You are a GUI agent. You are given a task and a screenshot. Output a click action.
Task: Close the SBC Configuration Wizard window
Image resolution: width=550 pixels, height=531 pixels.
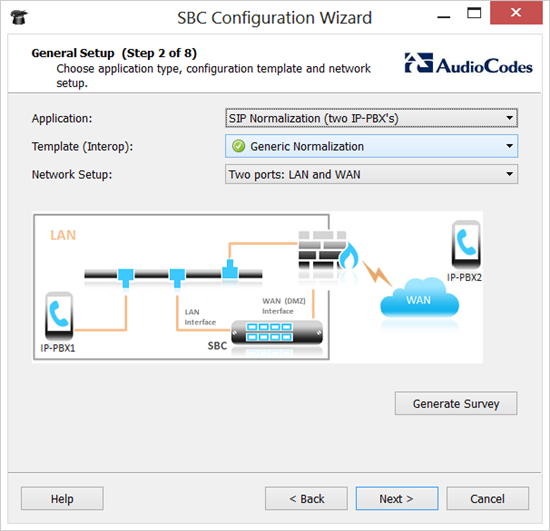516,13
